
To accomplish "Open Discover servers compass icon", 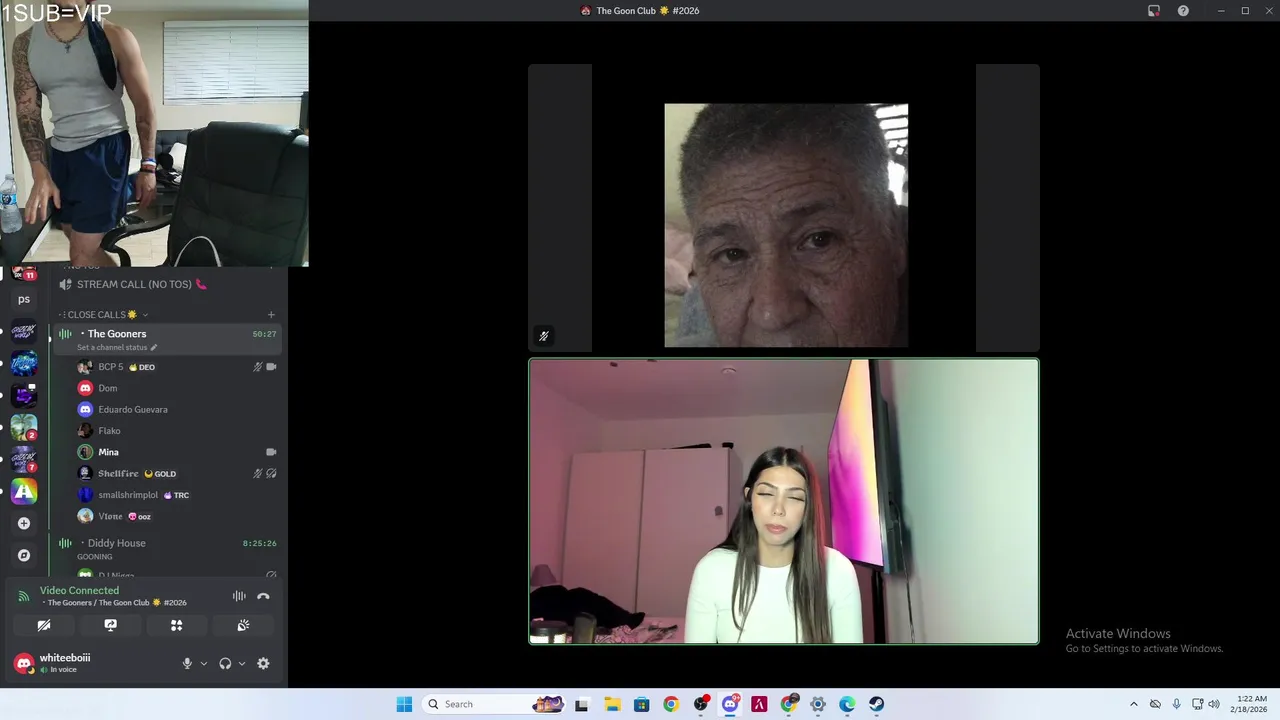I will [x=24, y=555].
